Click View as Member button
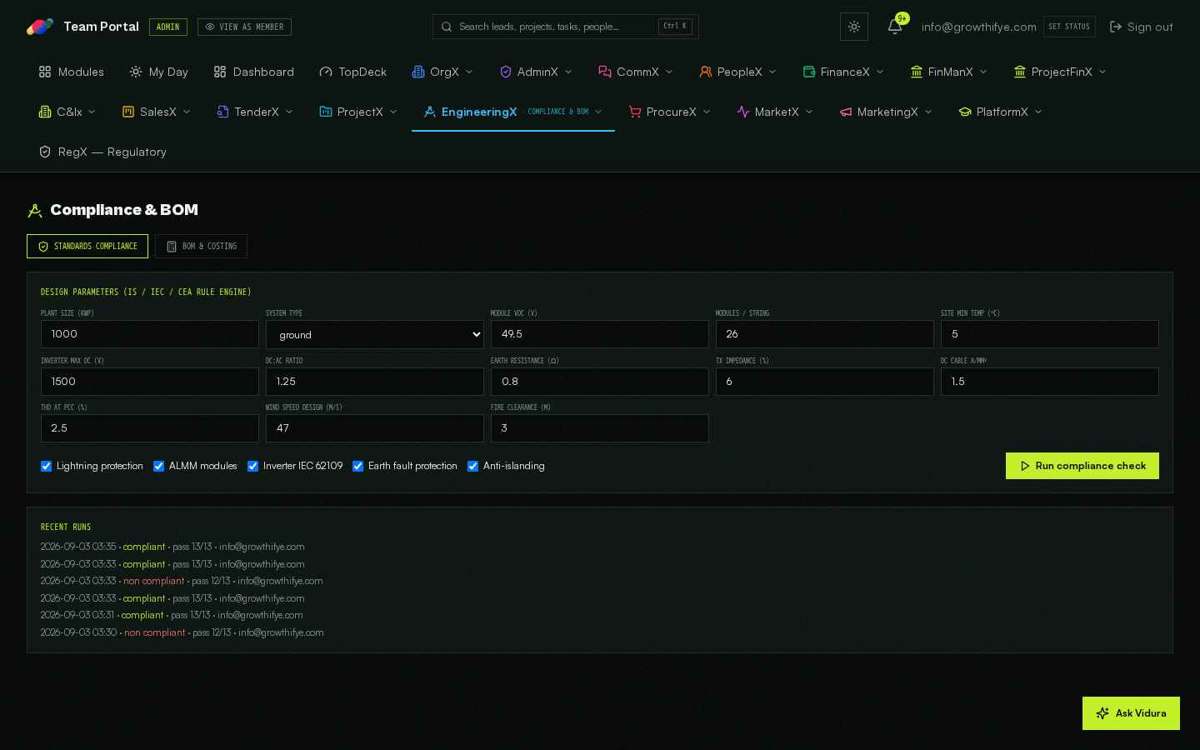This screenshot has height=750, width=1200. (244, 27)
